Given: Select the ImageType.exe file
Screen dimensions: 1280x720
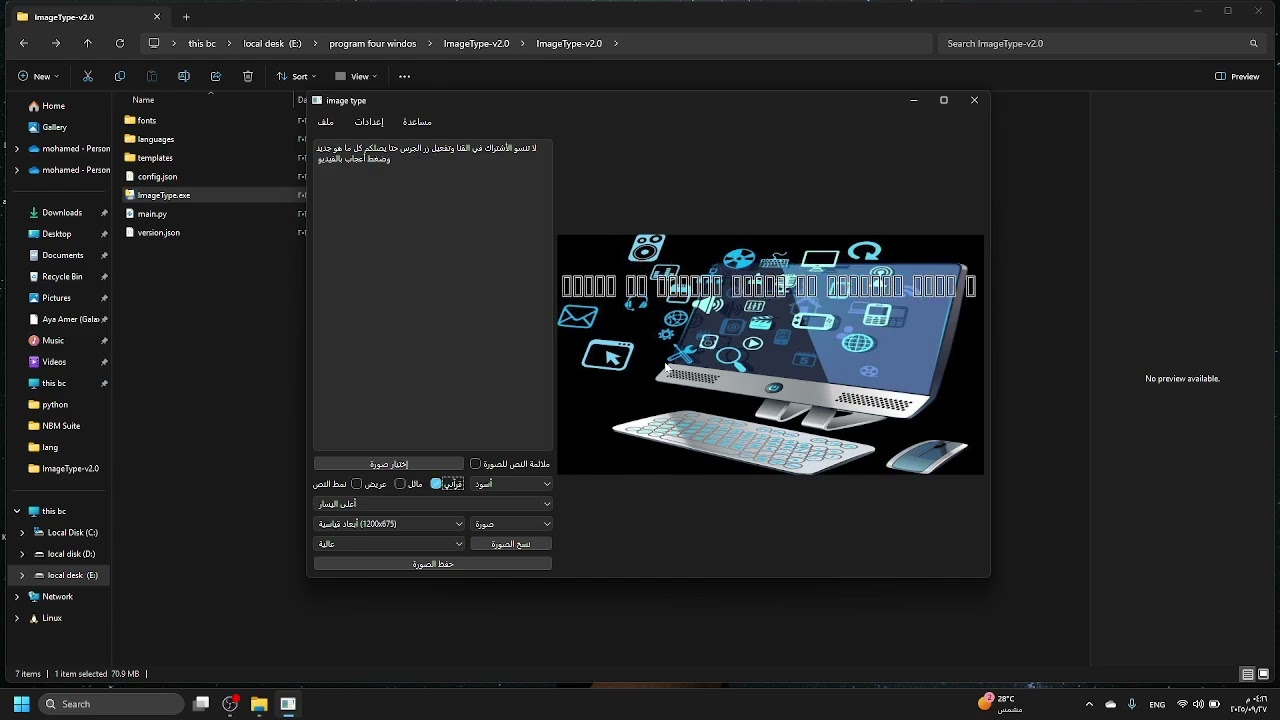Looking at the screenshot, I should 164,195.
